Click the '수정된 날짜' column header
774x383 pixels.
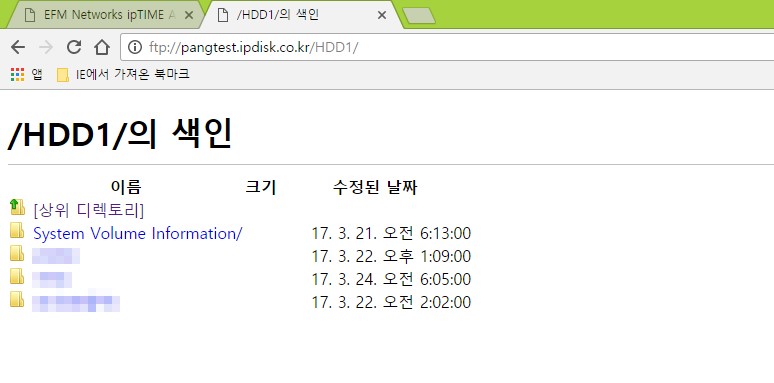[x=375, y=187]
